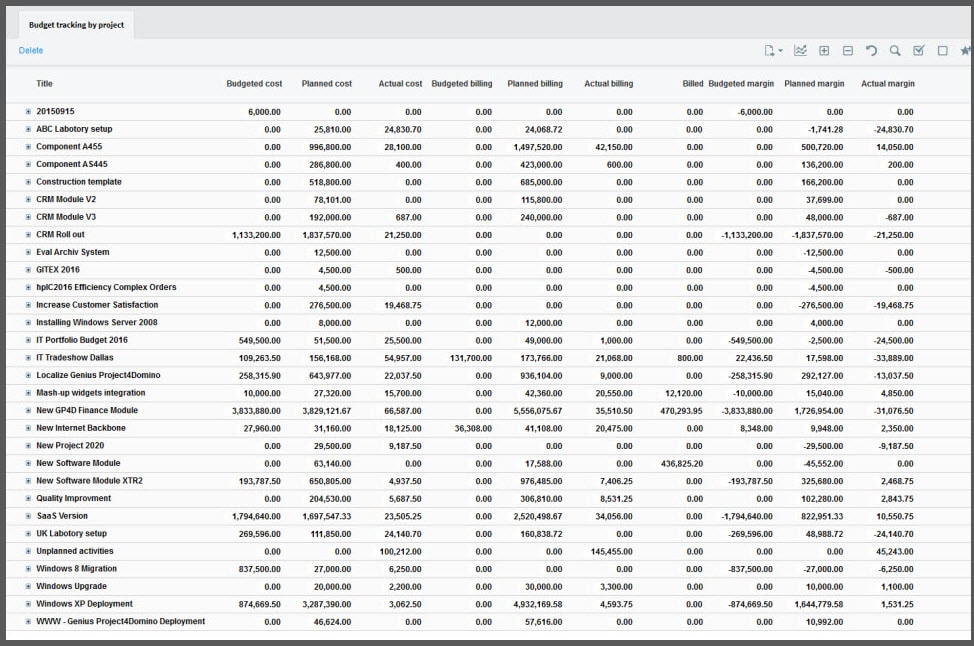Expand the Windows XP Deployment row
This screenshot has height=646, width=974.
click(x=28, y=604)
